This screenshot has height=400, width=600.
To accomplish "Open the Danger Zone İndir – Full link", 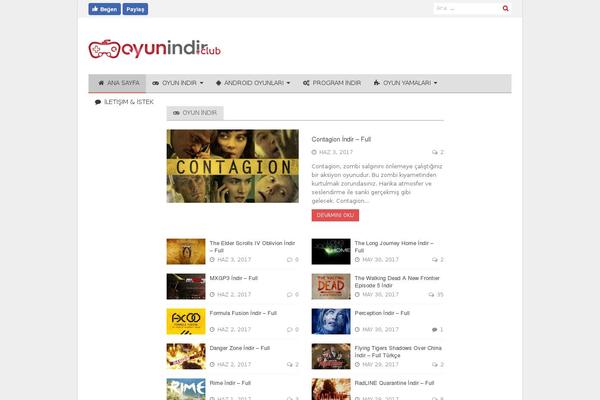I will (240, 348).
